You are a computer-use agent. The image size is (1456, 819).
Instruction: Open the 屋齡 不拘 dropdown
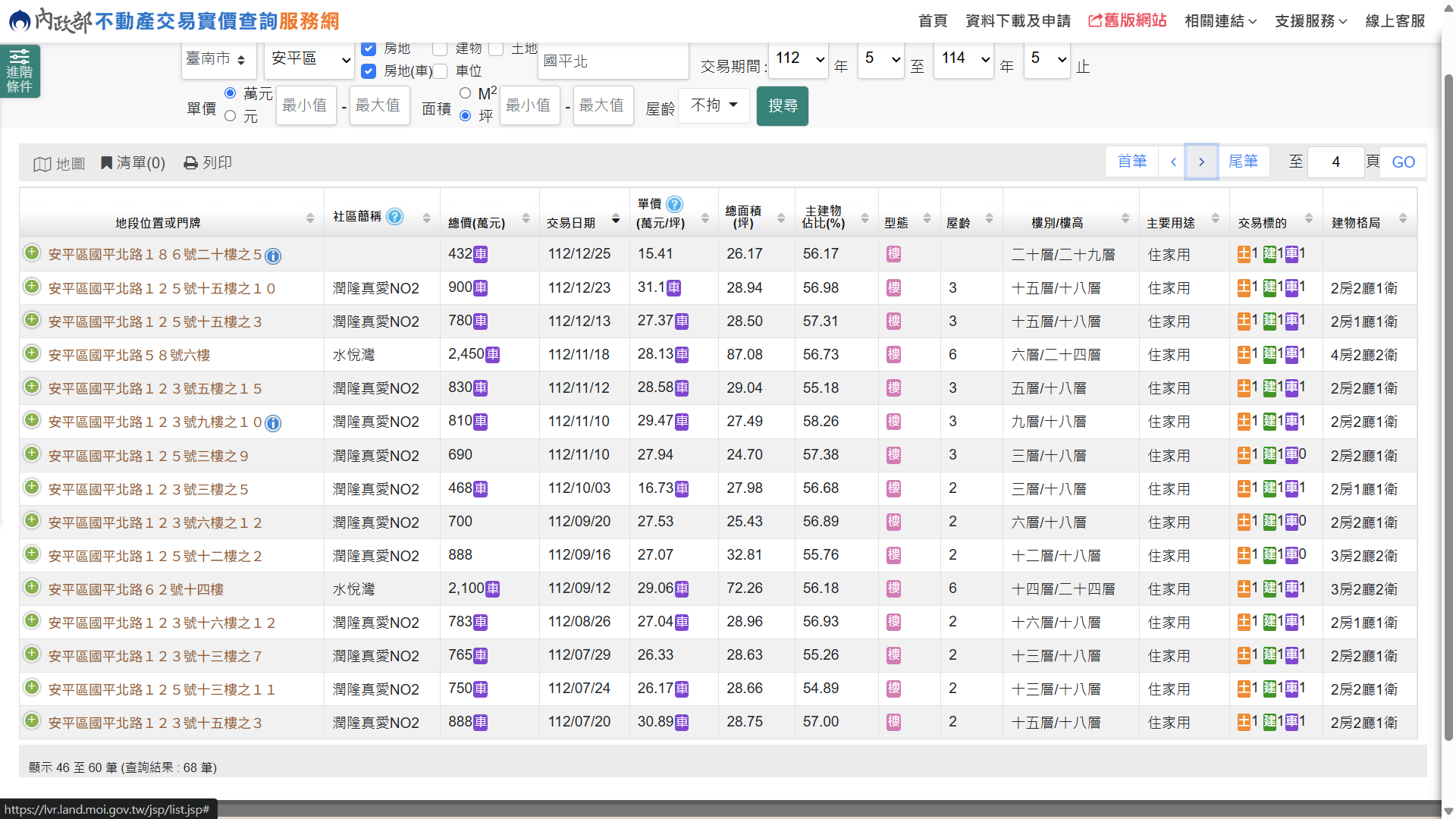[714, 105]
